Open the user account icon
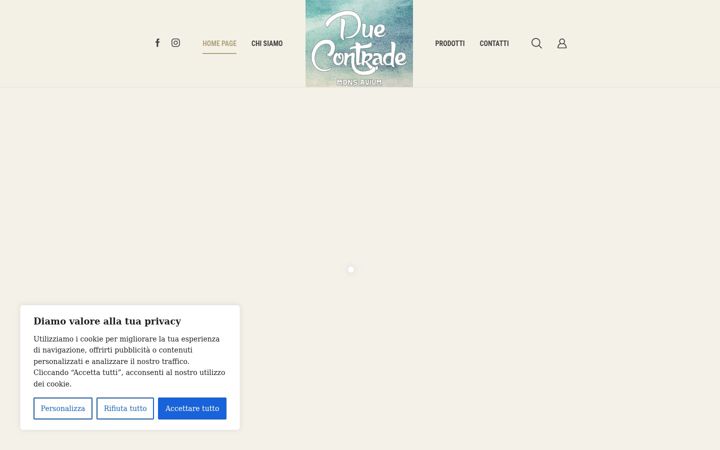 [562, 43]
